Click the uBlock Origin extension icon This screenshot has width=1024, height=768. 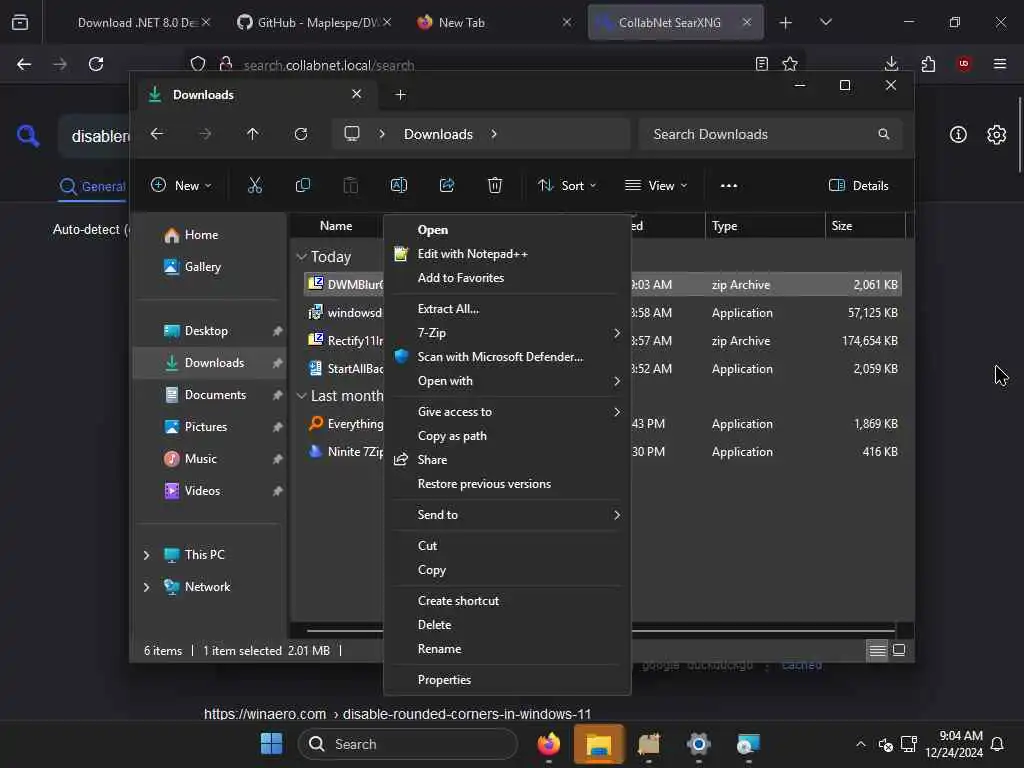(964, 64)
